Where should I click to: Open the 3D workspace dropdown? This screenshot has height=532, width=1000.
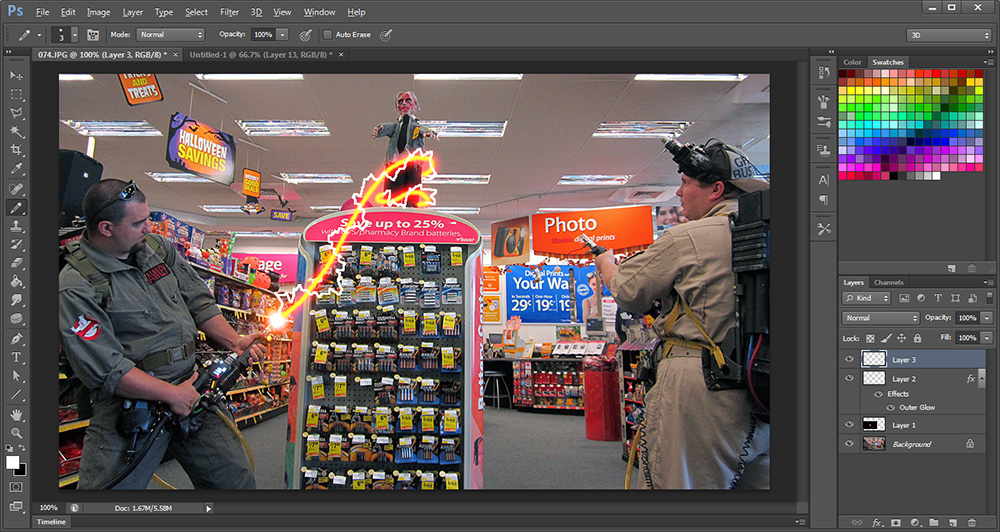pos(949,35)
